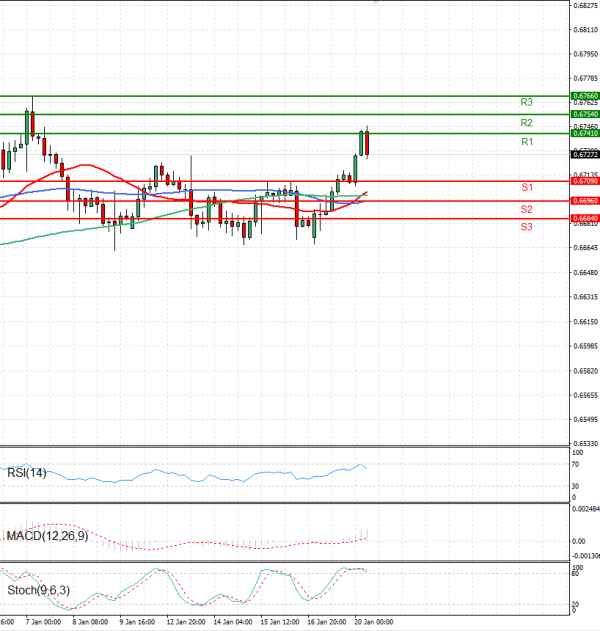Select the 0.67410 green price tag

point(585,133)
